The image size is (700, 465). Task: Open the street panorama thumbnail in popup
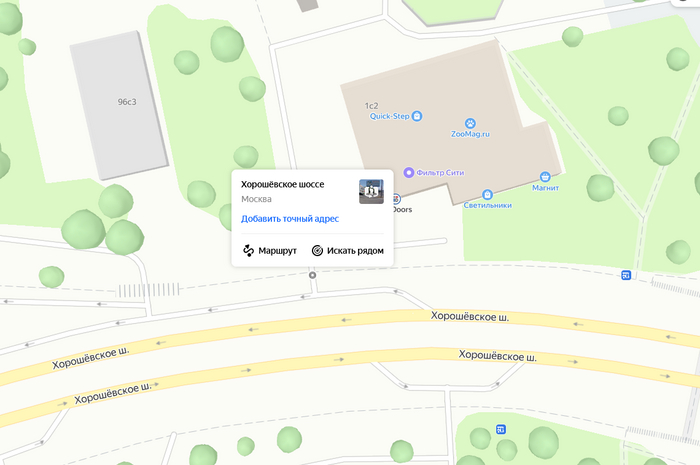point(371,191)
